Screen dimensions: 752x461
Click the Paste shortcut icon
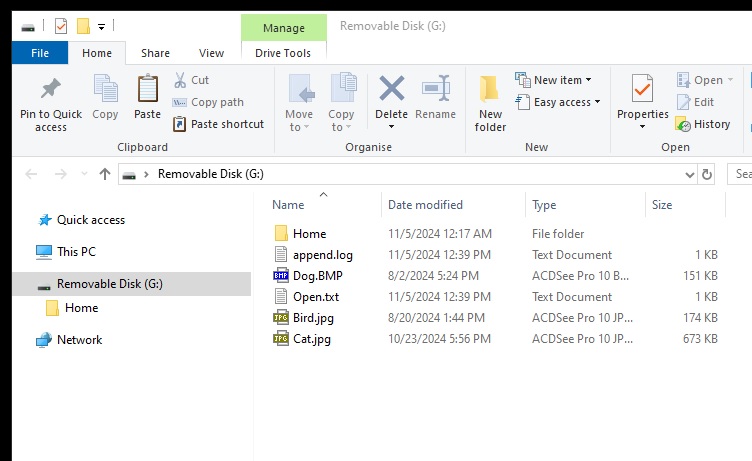179,124
